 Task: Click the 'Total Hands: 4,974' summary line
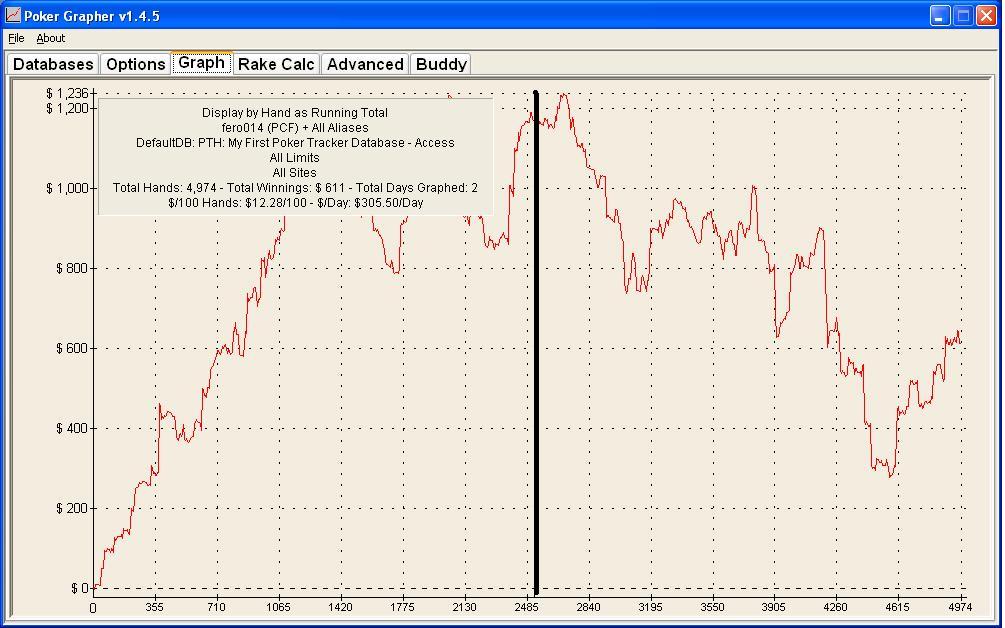(x=295, y=188)
